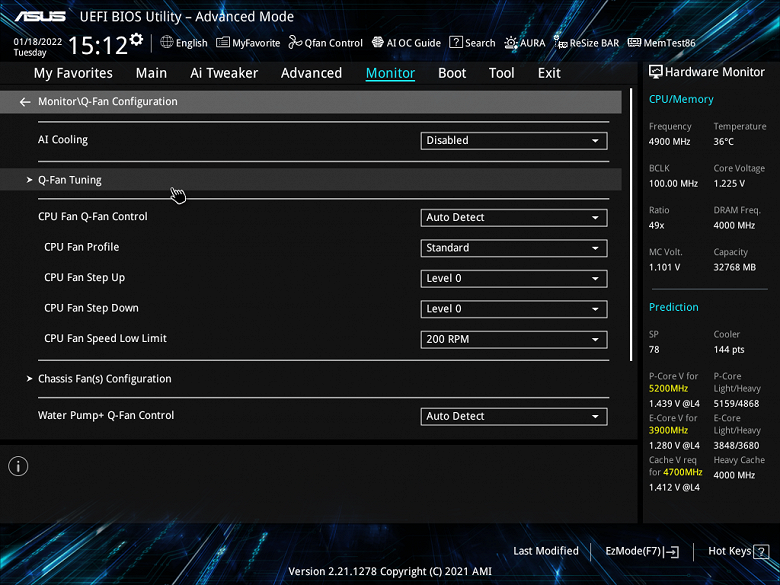Screen dimensions: 780x585
Task: Go back using the left arrow
Action: [x=25, y=102]
